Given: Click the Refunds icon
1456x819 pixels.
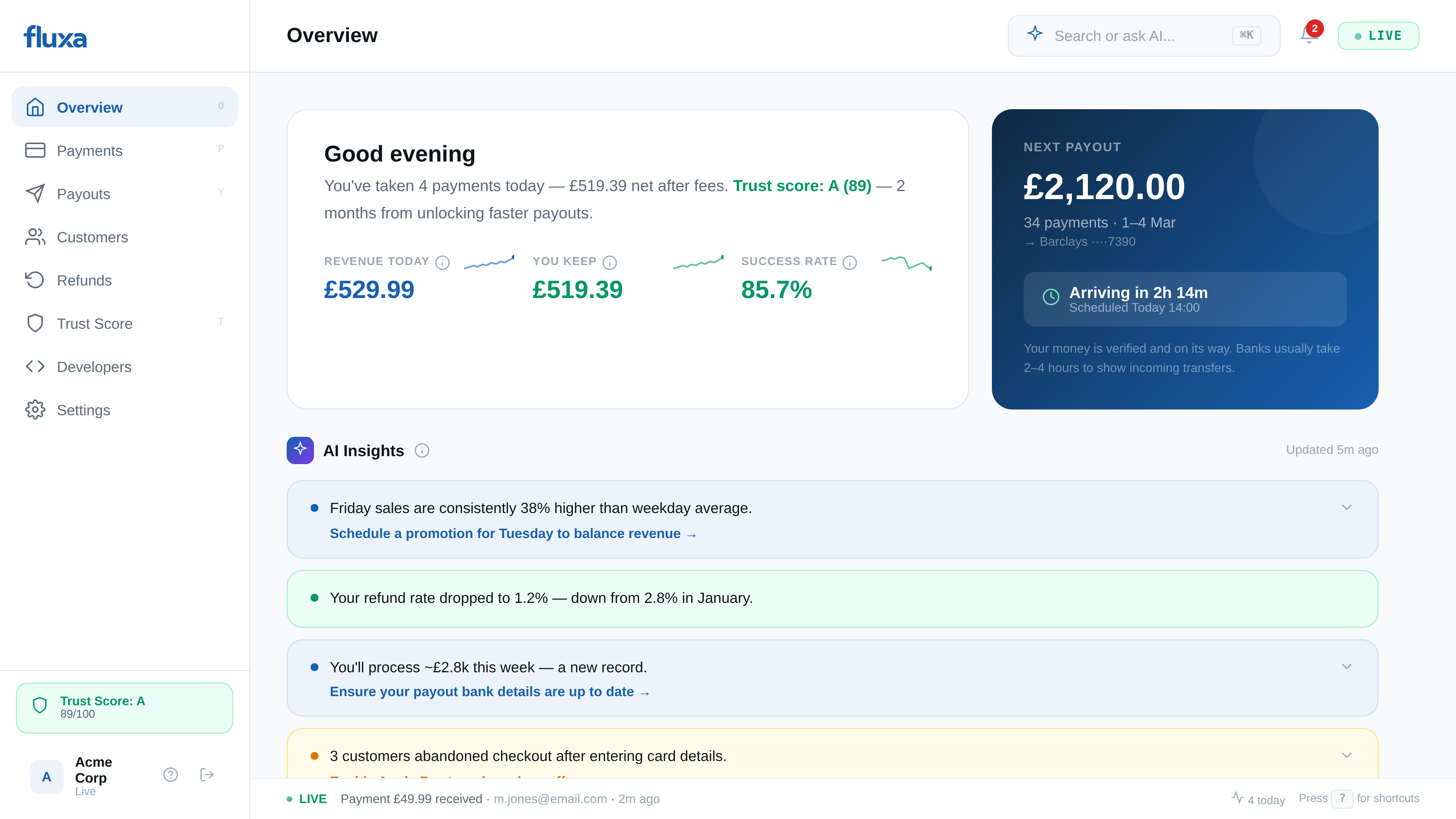Looking at the screenshot, I should pyautogui.click(x=35, y=280).
